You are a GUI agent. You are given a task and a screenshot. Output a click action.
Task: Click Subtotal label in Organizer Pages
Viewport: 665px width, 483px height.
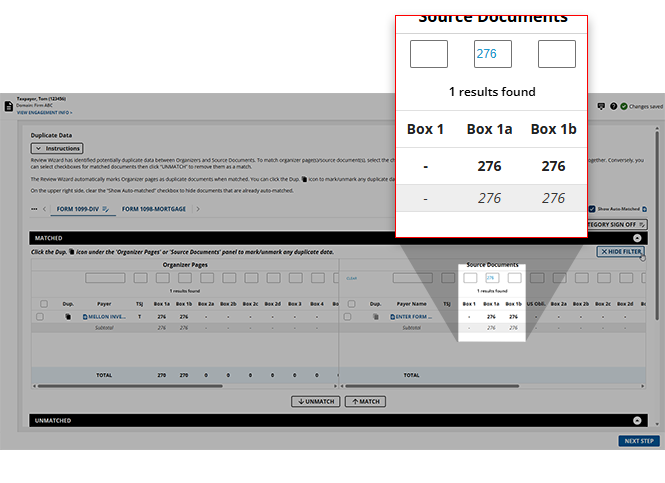click(x=104, y=328)
